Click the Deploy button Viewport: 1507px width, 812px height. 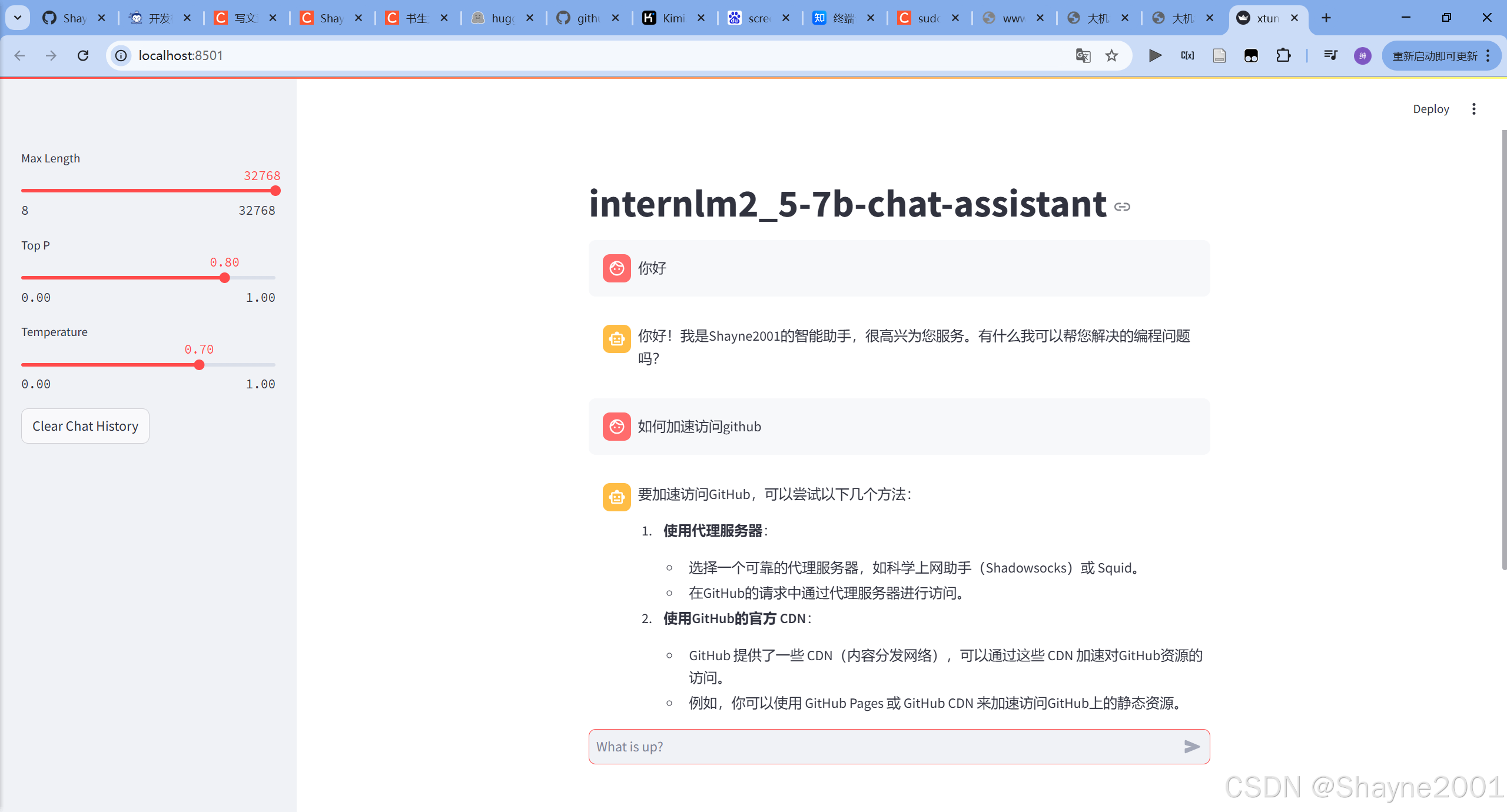tap(1431, 109)
